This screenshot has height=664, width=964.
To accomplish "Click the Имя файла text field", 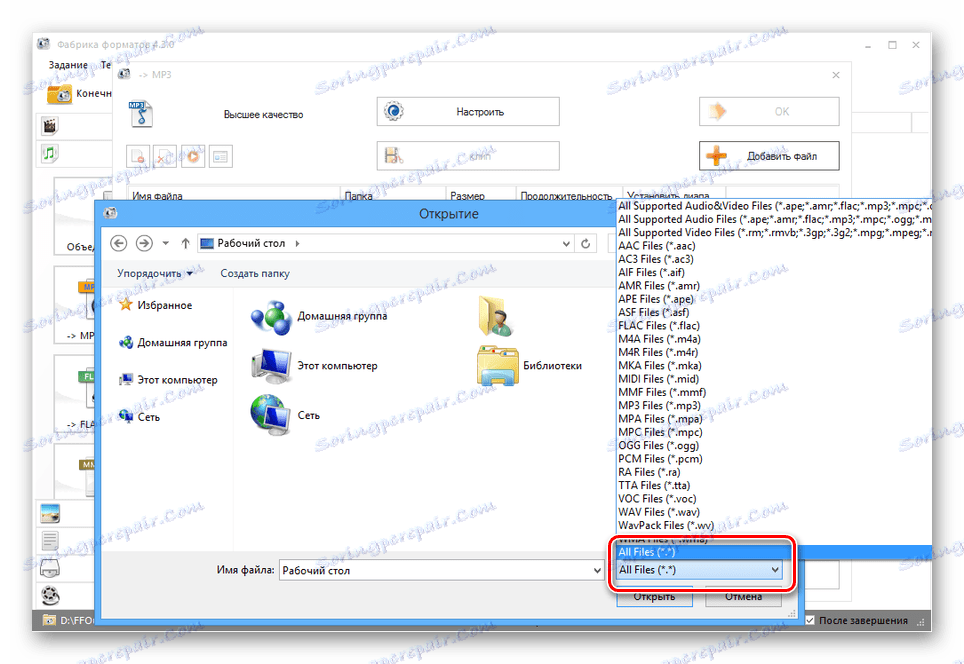I will coord(436,571).
